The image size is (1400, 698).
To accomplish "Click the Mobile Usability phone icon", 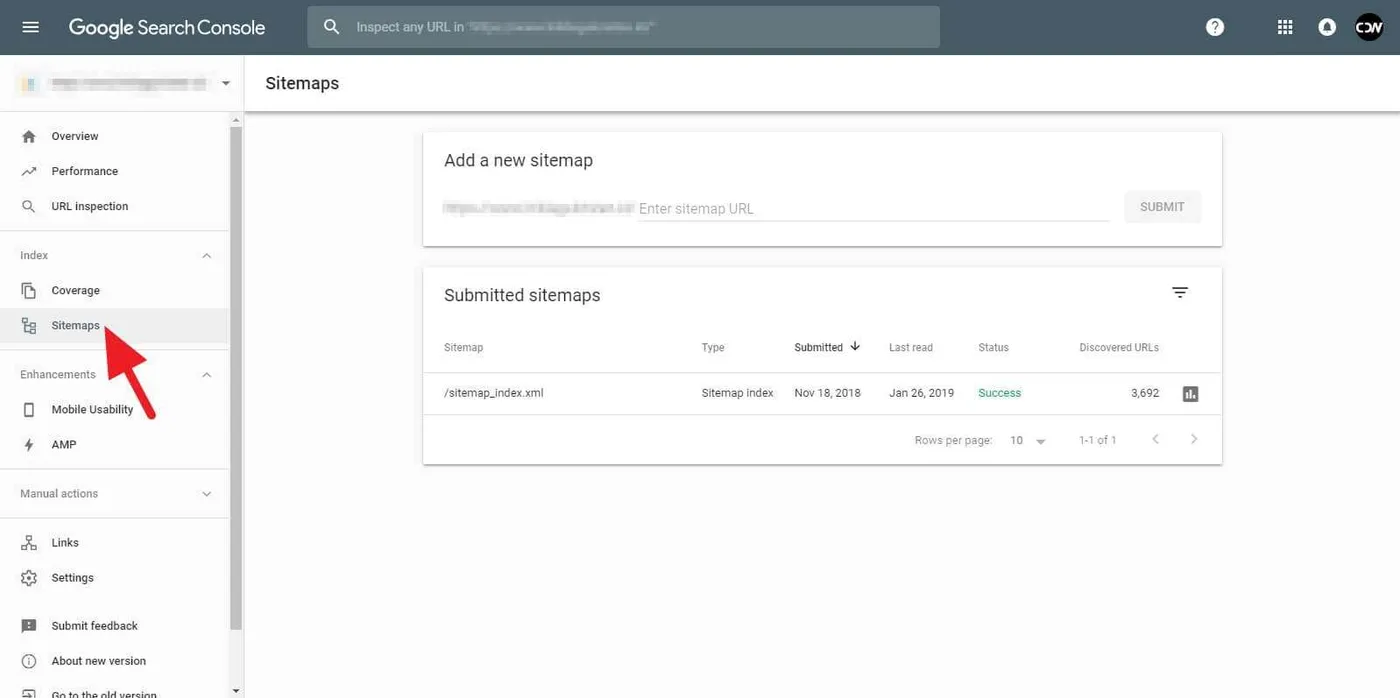I will point(29,409).
